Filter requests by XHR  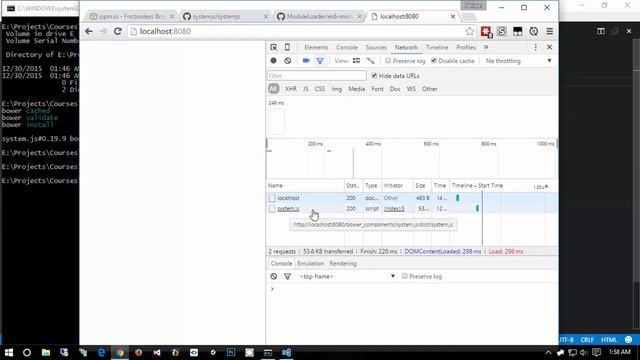tap(291, 89)
